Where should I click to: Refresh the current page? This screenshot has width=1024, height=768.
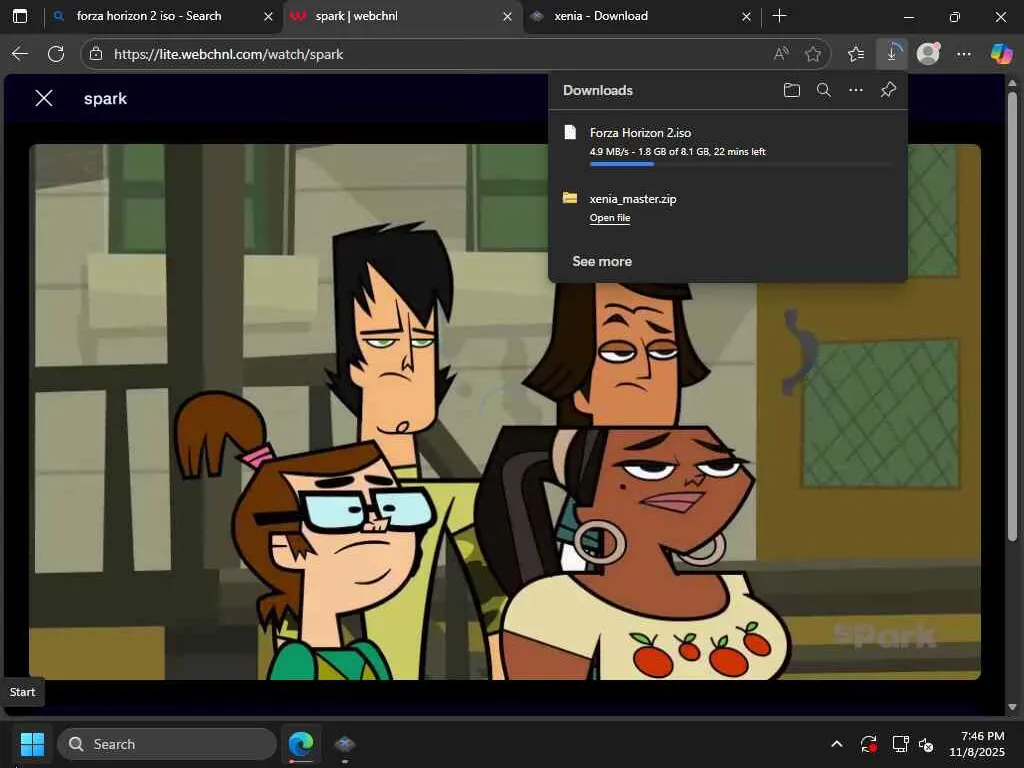tap(56, 54)
